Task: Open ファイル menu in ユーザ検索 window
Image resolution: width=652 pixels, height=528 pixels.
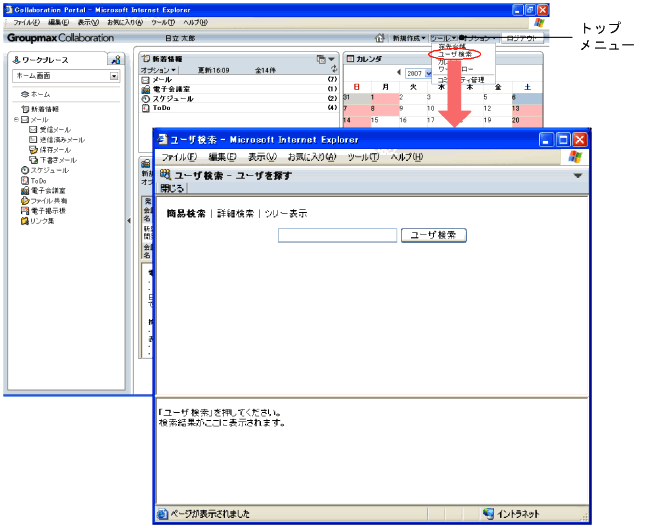Action: tap(179, 157)
